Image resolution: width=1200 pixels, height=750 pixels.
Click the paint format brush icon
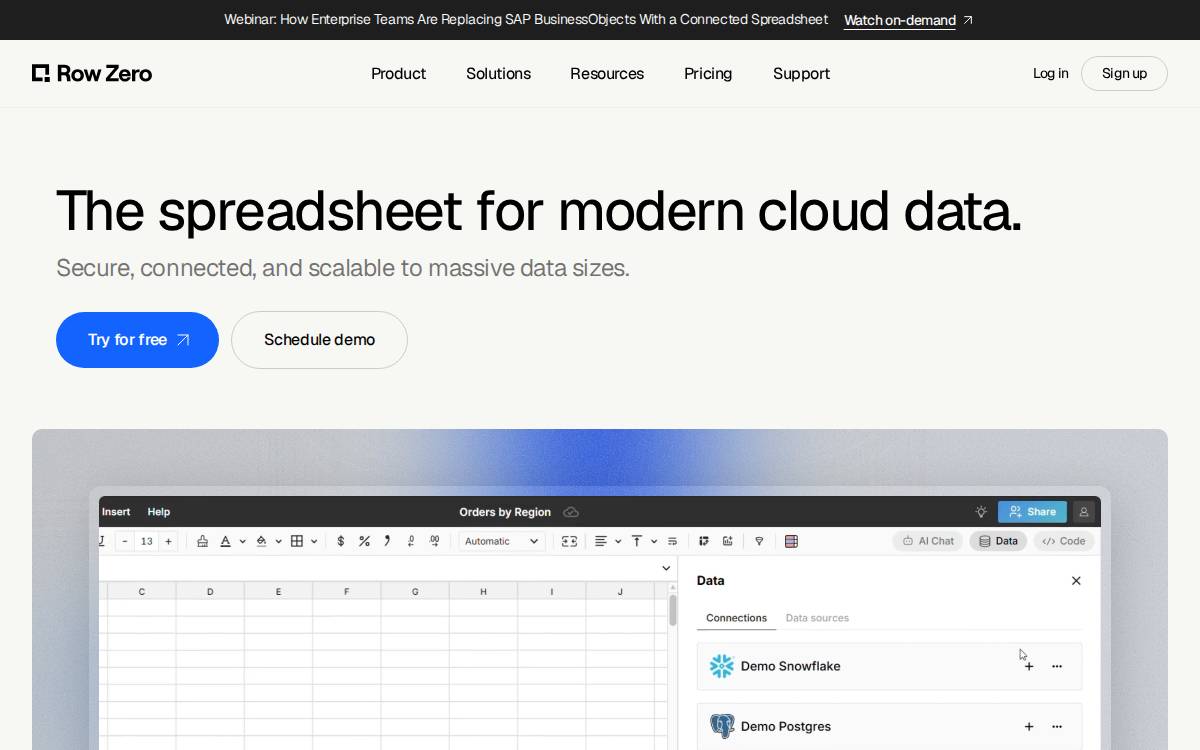(203, 541)
